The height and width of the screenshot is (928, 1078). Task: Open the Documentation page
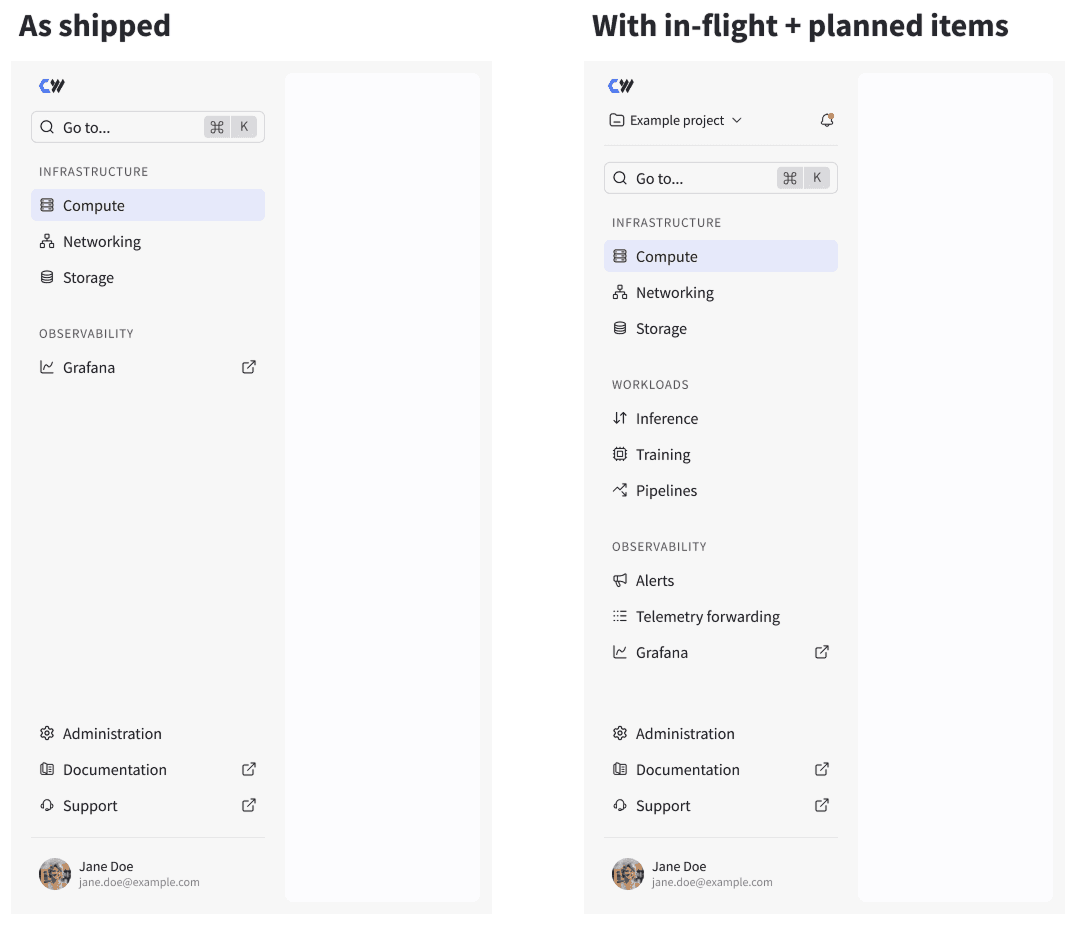688,769
